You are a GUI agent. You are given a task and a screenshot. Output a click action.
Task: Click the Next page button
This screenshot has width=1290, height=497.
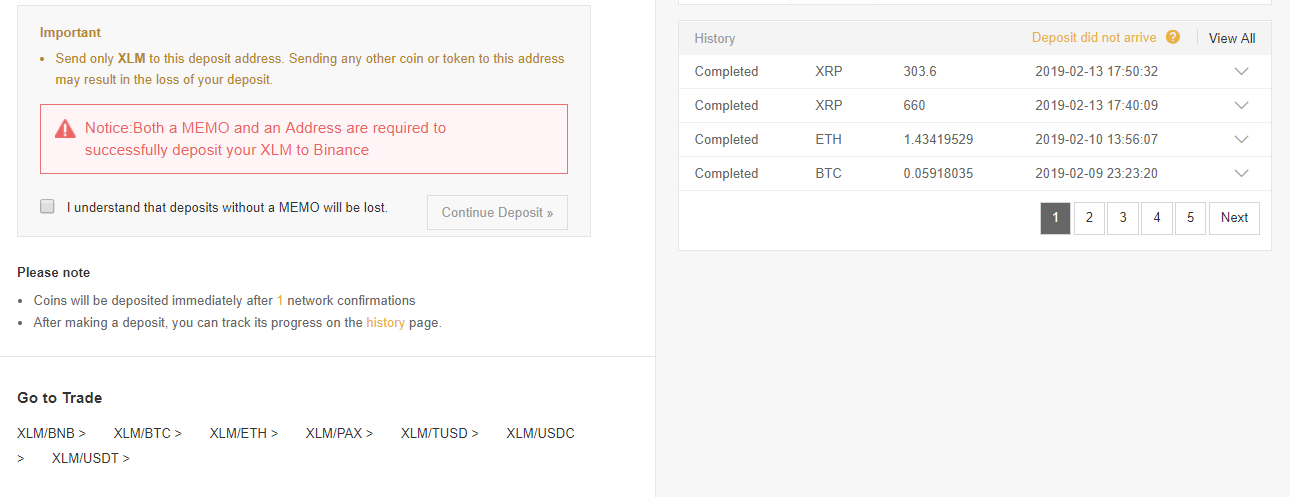pos(1234,218)
